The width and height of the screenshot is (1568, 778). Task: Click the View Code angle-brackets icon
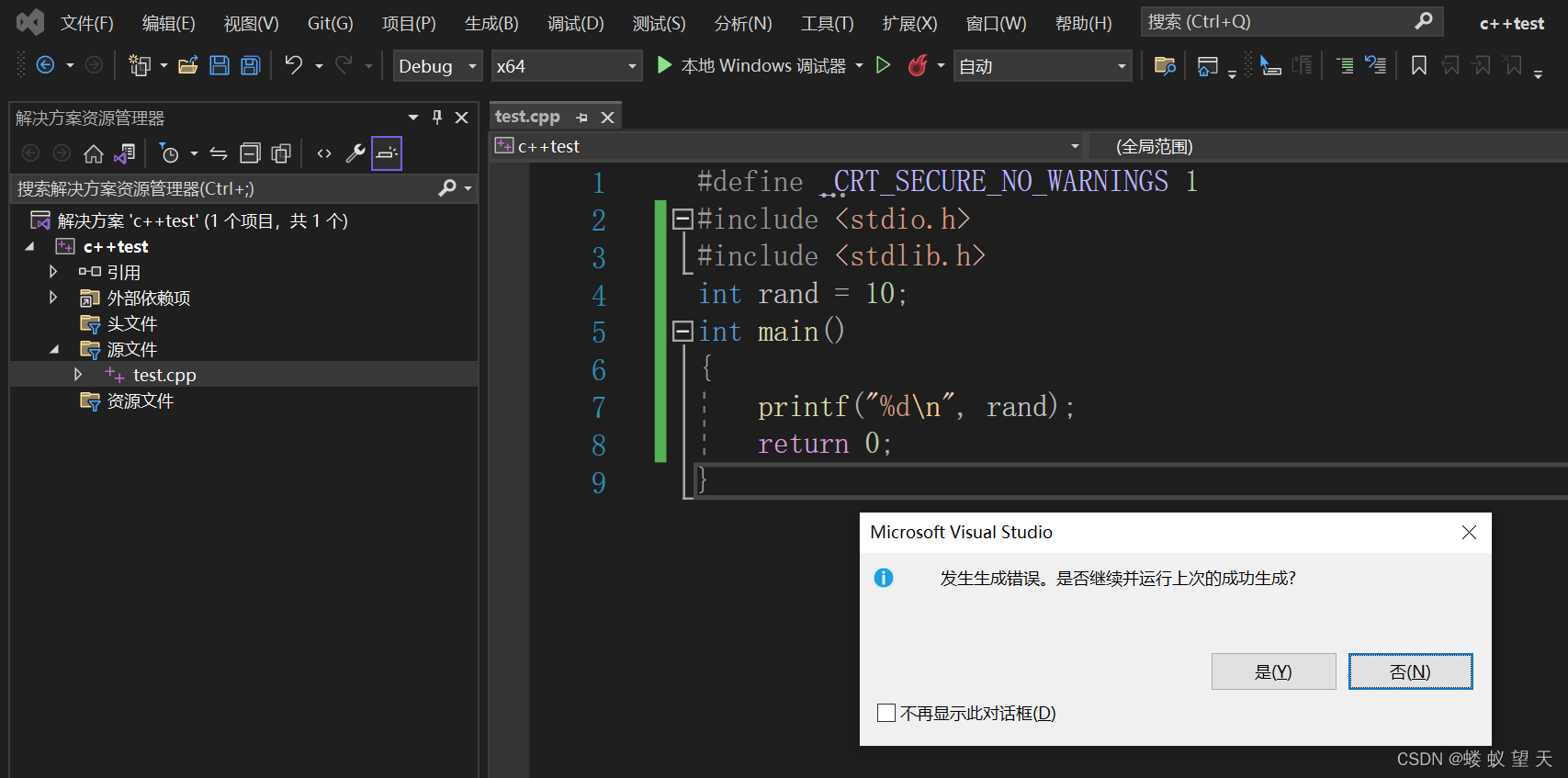pos(324,153)
